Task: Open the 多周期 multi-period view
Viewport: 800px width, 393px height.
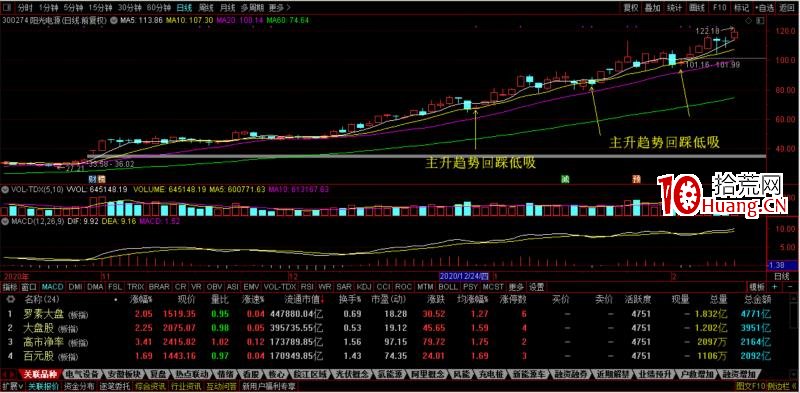Action: click(x=252, y=8)
